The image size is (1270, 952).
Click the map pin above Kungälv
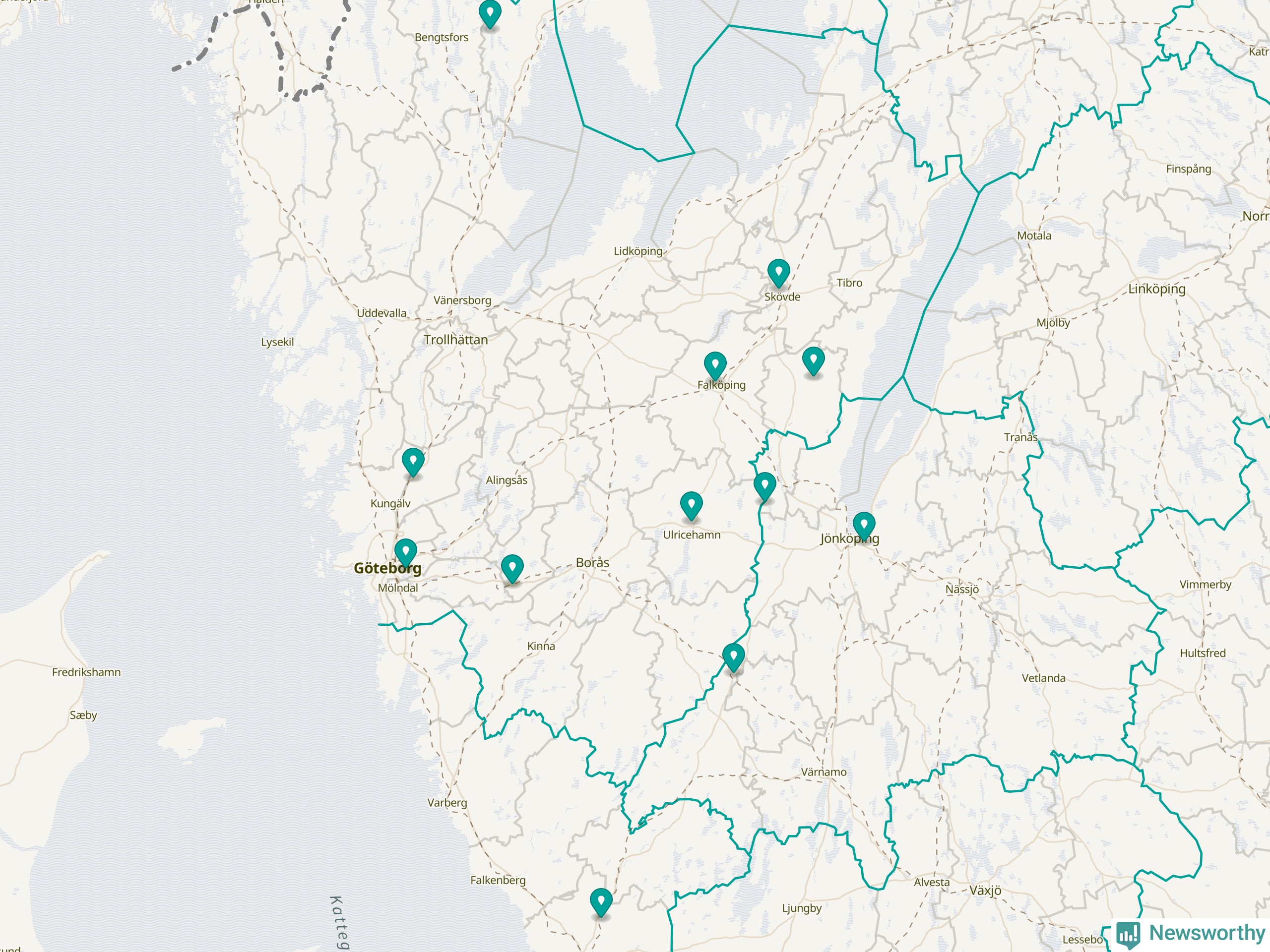(413, 462)
